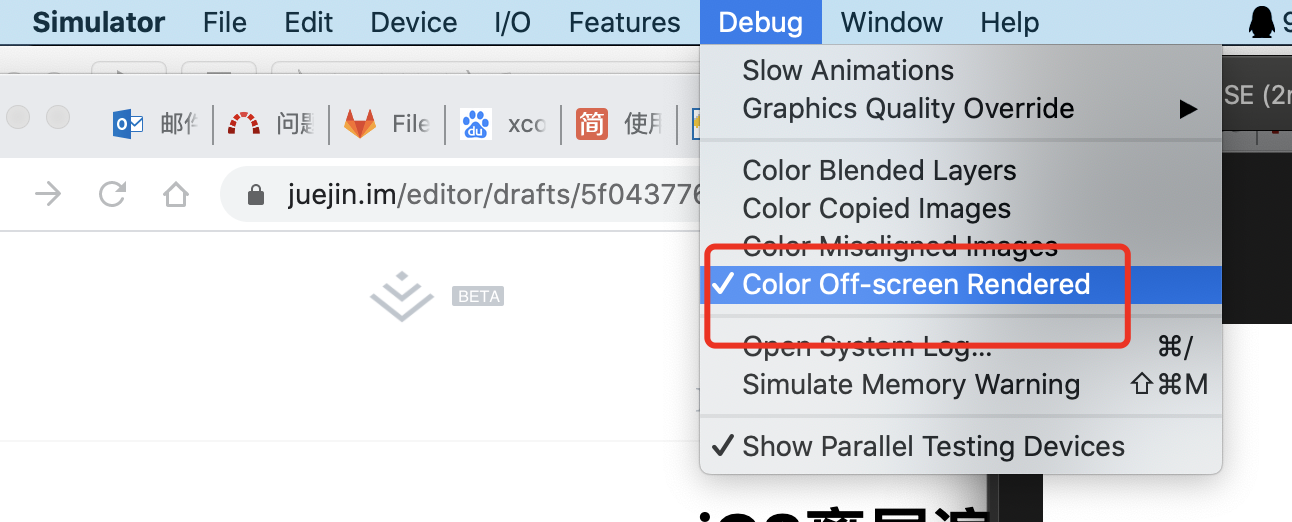
Task: Click the Outlook mail tab icon
Action: (128, 124)
